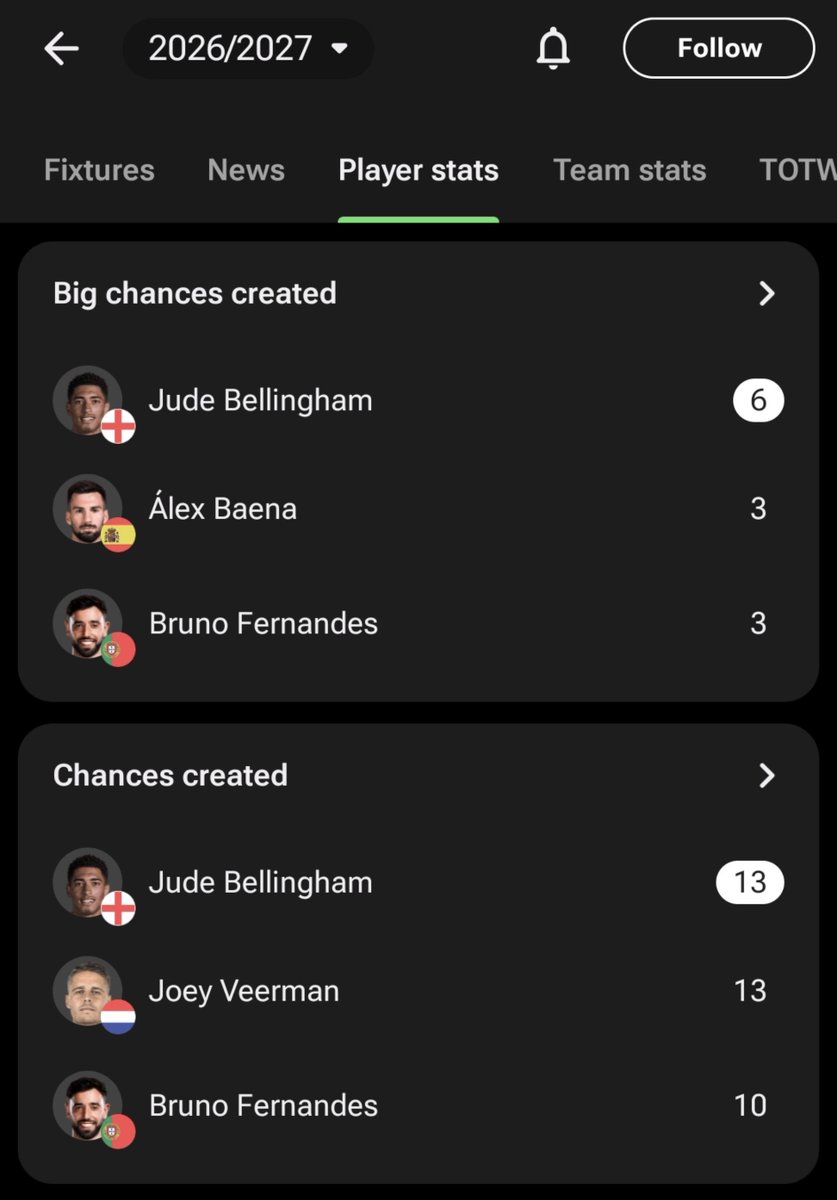This screenshot has height=1200, width=837.
Task: Switch to the News tab
Action: [246, 170]
